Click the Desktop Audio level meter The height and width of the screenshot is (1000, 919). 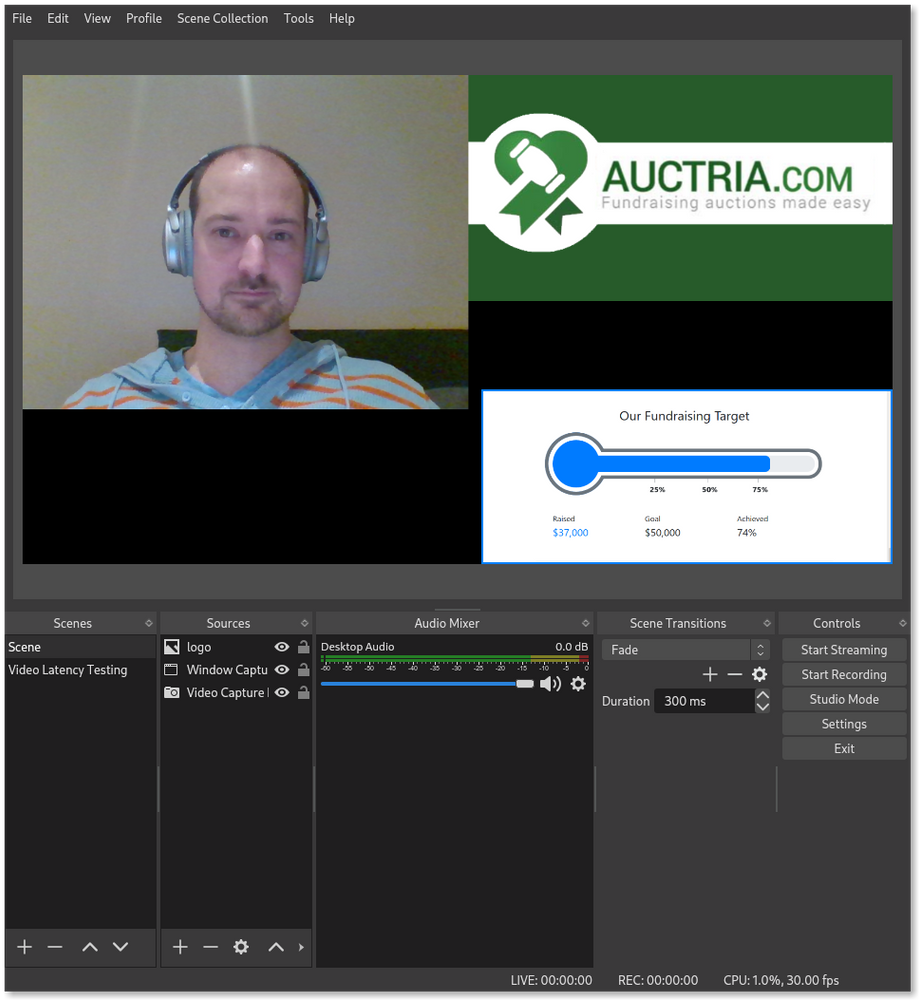click(455, 659)
